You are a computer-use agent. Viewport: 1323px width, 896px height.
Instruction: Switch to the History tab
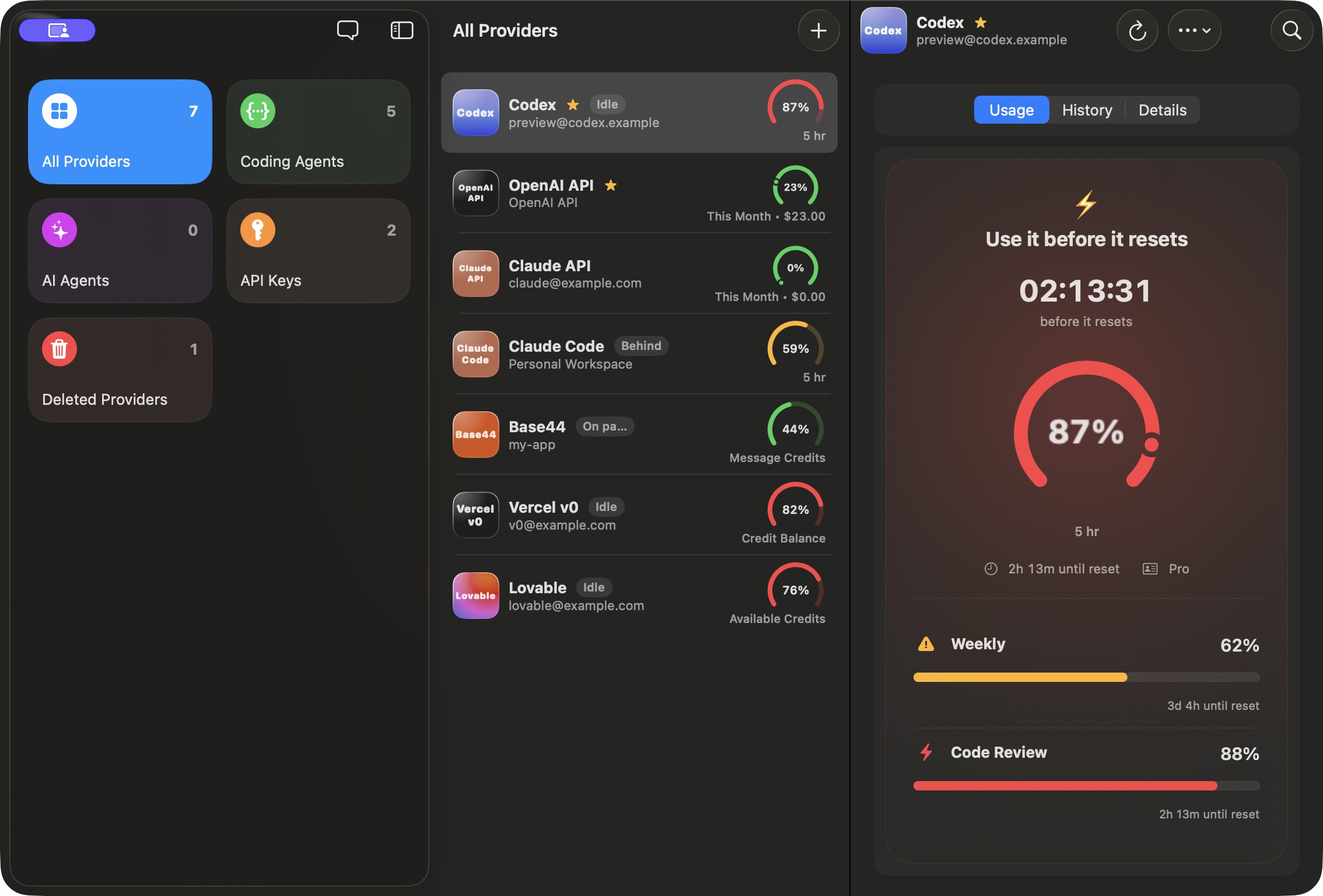[1087, 110]
